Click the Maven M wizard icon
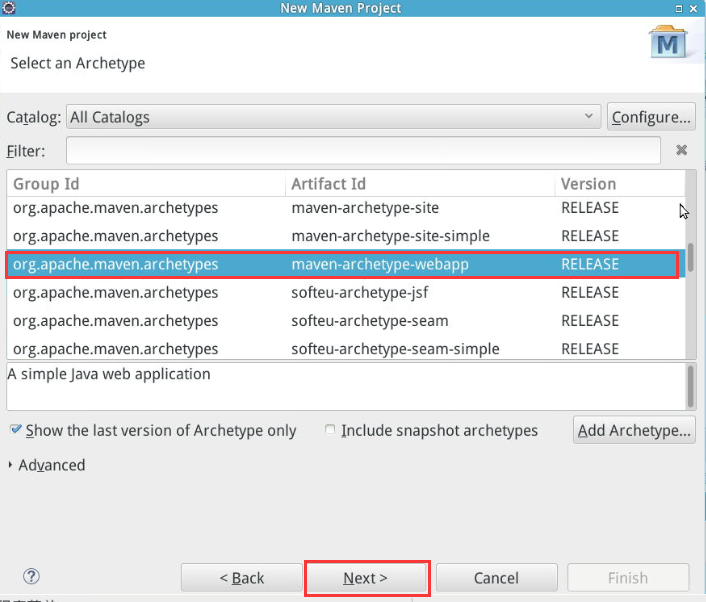 668,43
